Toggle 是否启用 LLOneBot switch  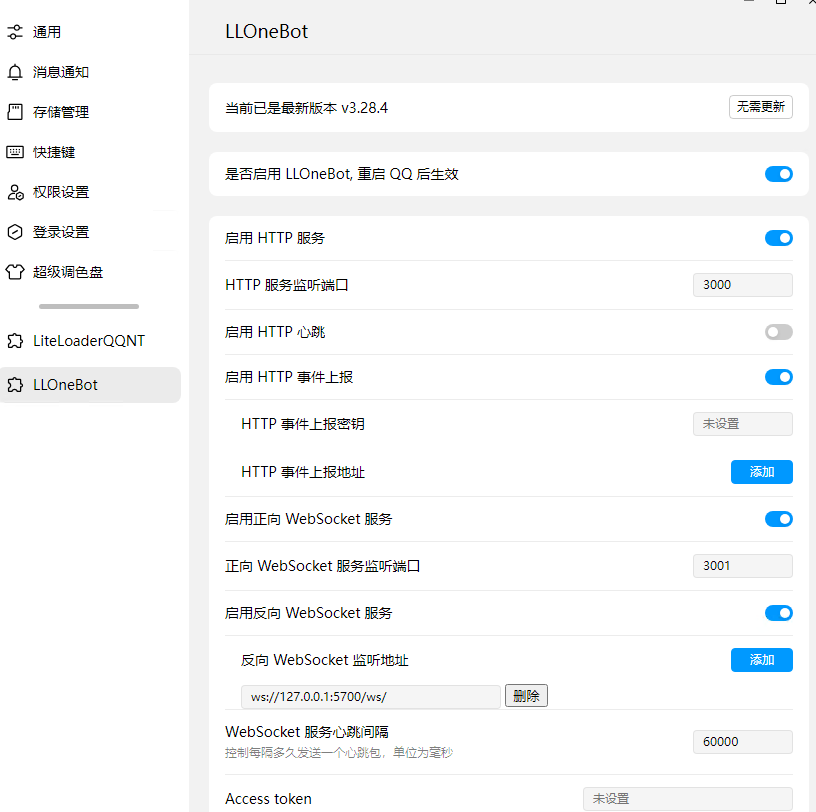779,174
